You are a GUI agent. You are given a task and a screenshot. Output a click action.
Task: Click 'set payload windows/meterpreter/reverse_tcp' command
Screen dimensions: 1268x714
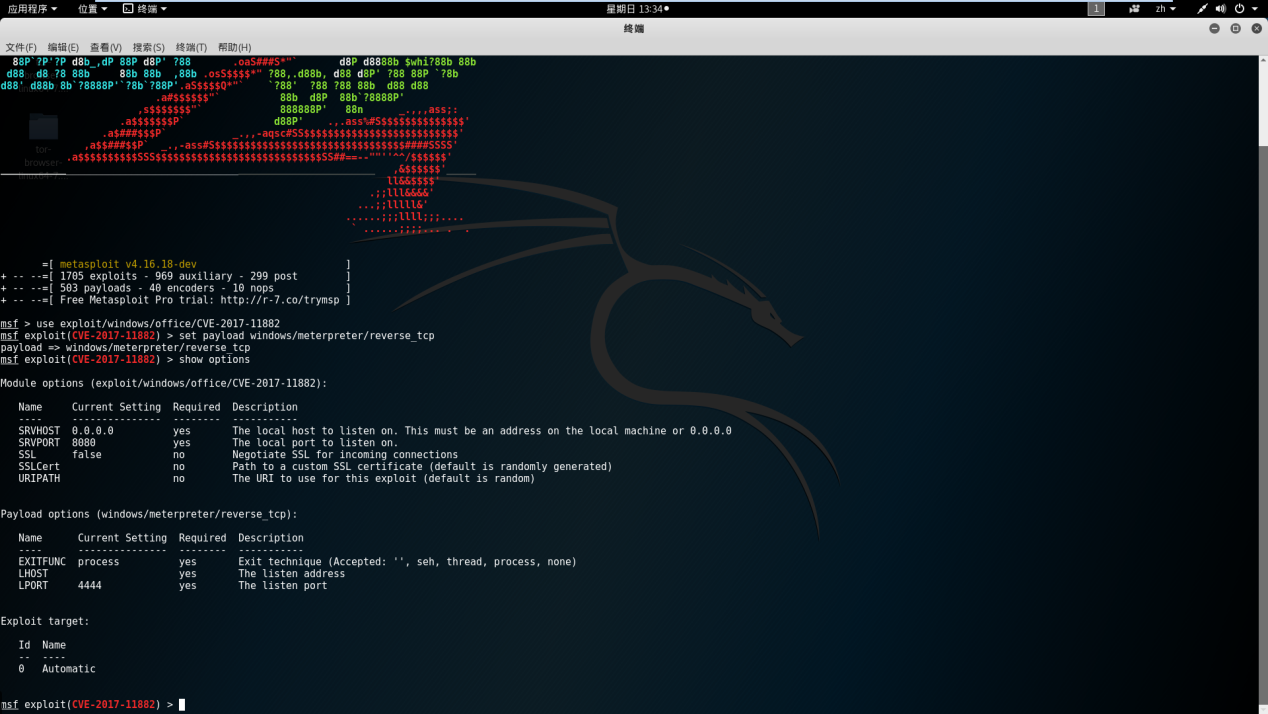point(307,336)
